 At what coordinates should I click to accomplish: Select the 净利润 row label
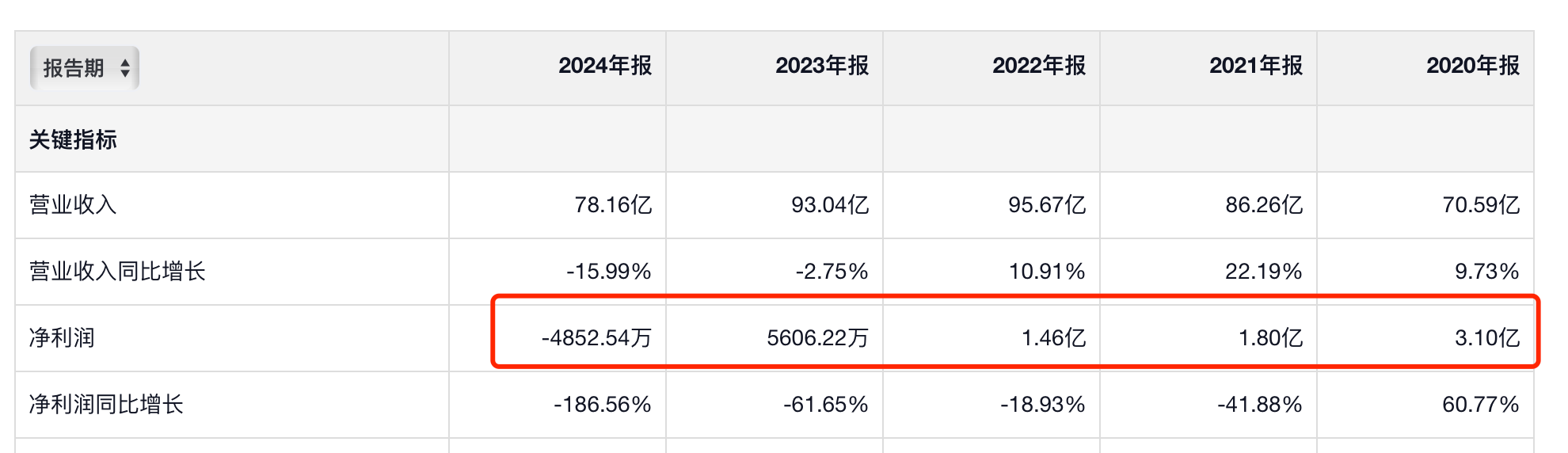coord(62,338)
